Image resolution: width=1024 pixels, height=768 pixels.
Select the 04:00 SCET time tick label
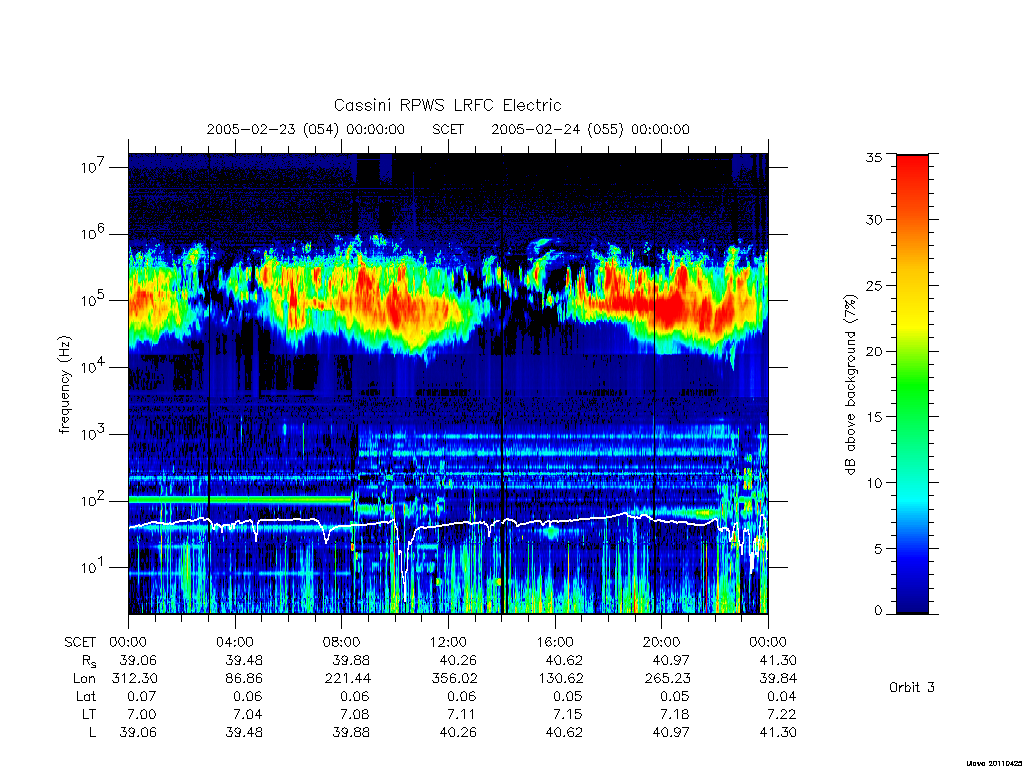point(235,642)
